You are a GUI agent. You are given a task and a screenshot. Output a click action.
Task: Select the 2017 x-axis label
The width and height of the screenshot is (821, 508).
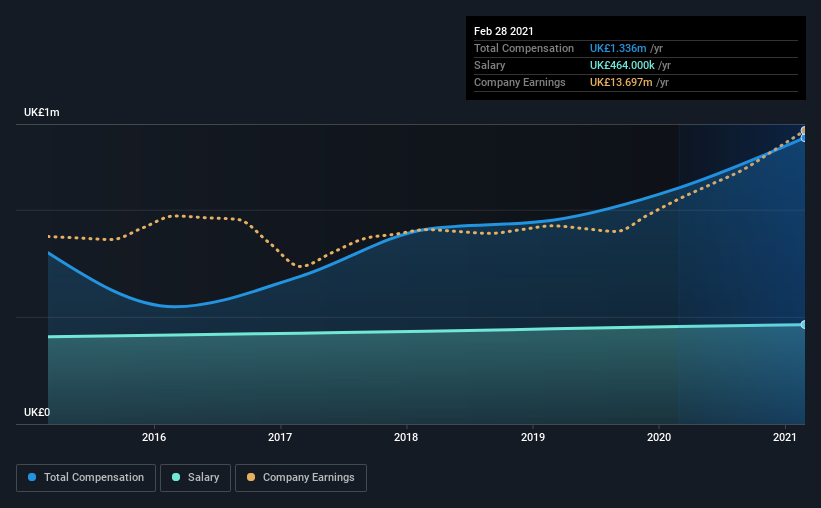pyautogui.click(x=280, y=437)
